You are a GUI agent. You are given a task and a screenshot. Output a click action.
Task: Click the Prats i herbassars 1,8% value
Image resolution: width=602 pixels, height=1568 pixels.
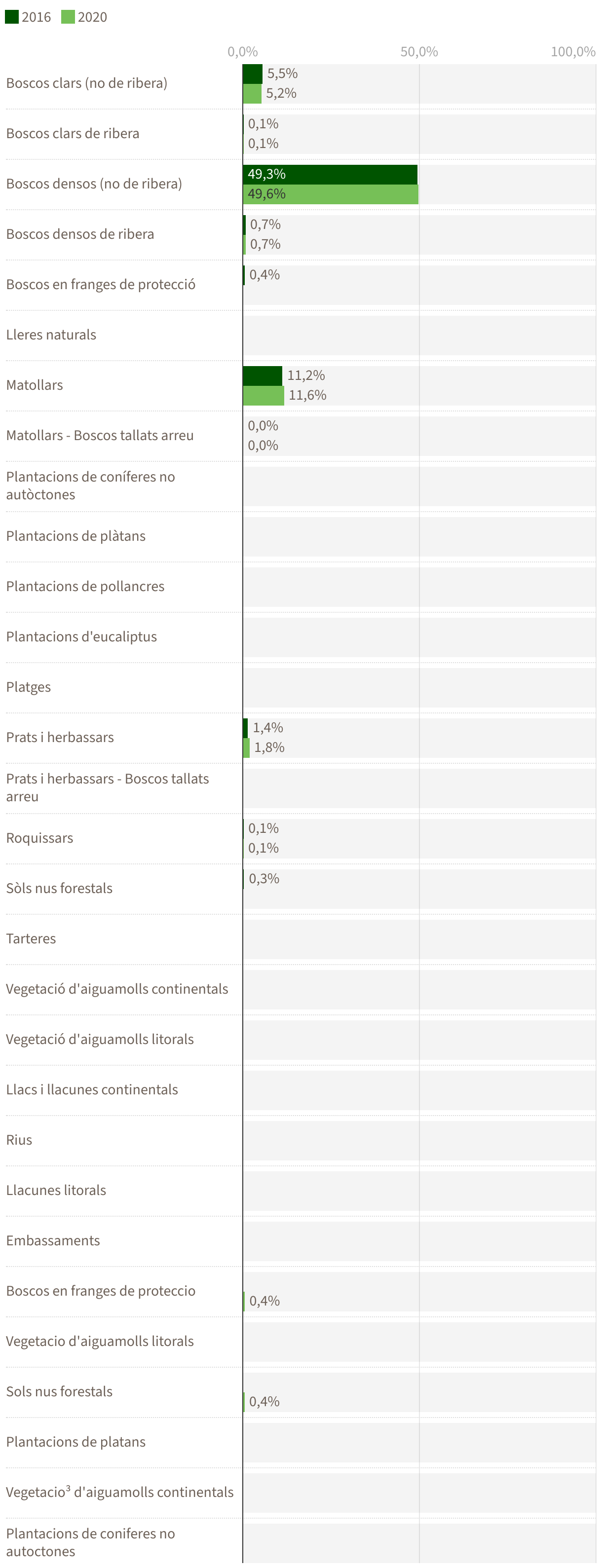click(x=269, y=747)
